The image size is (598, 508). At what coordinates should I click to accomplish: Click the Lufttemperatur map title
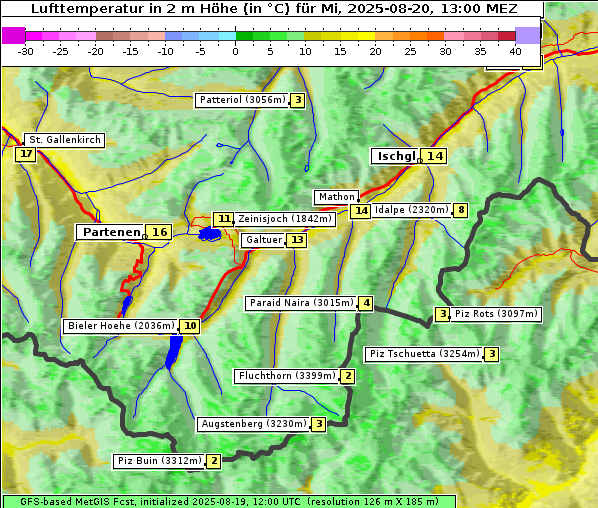274,8
